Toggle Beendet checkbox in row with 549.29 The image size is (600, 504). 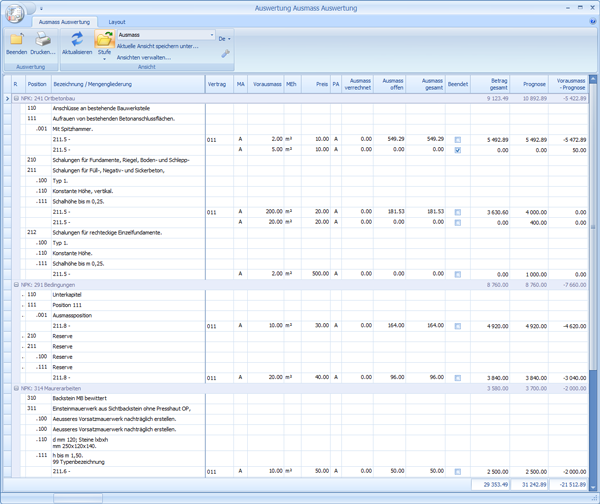(458, 140)
